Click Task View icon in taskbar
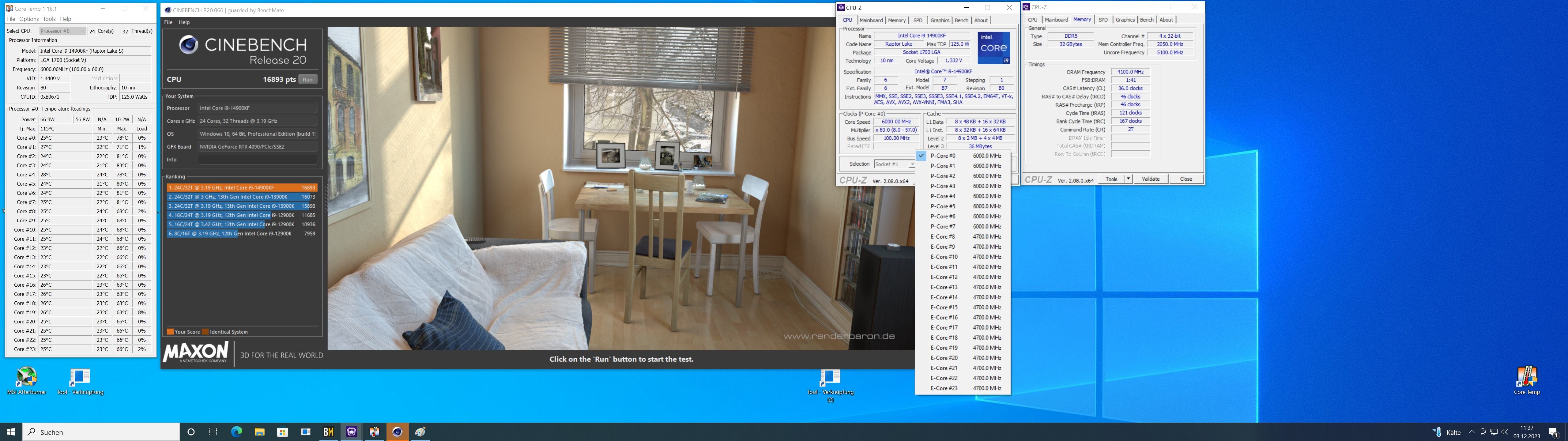The image size is (1568, 441). [213, 432]
